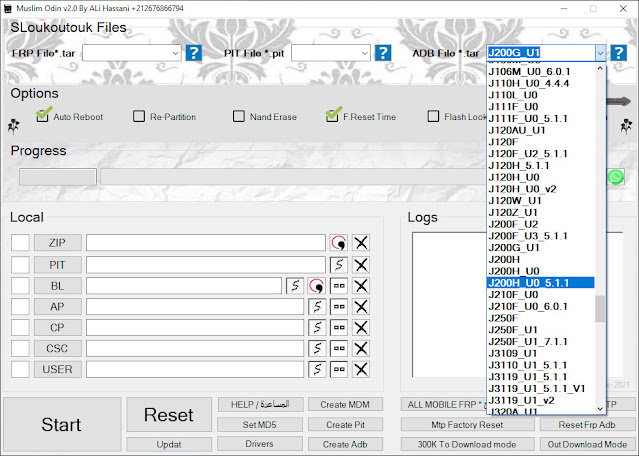Image resolution: width=639 pixels, height=456 pixels.
Task: Click the blue help icon beside ADB File
Action: coord(618,53)
